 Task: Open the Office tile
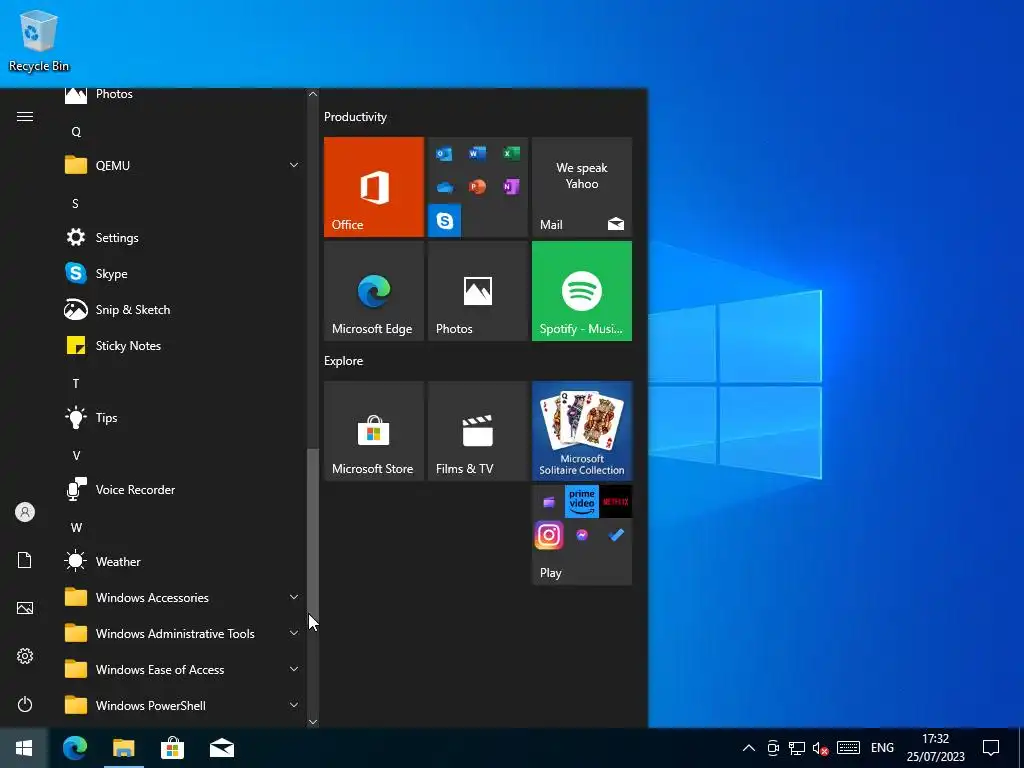point(374,187)
